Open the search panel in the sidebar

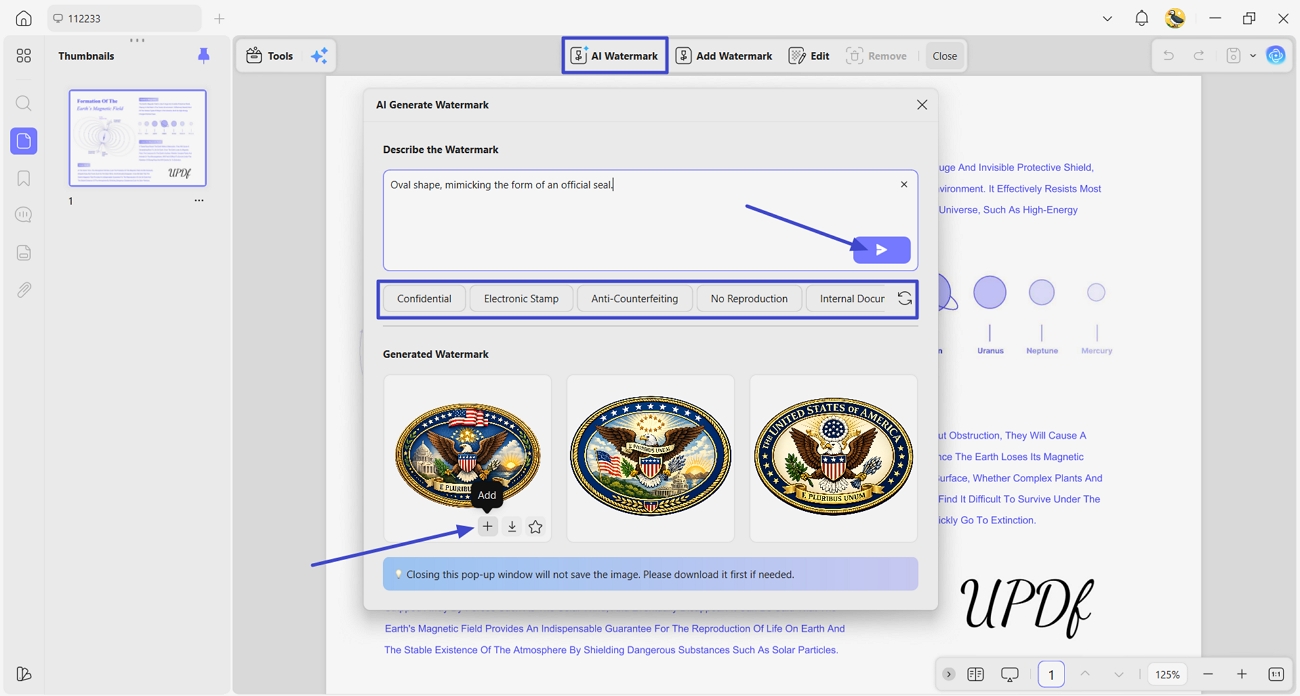23,103
